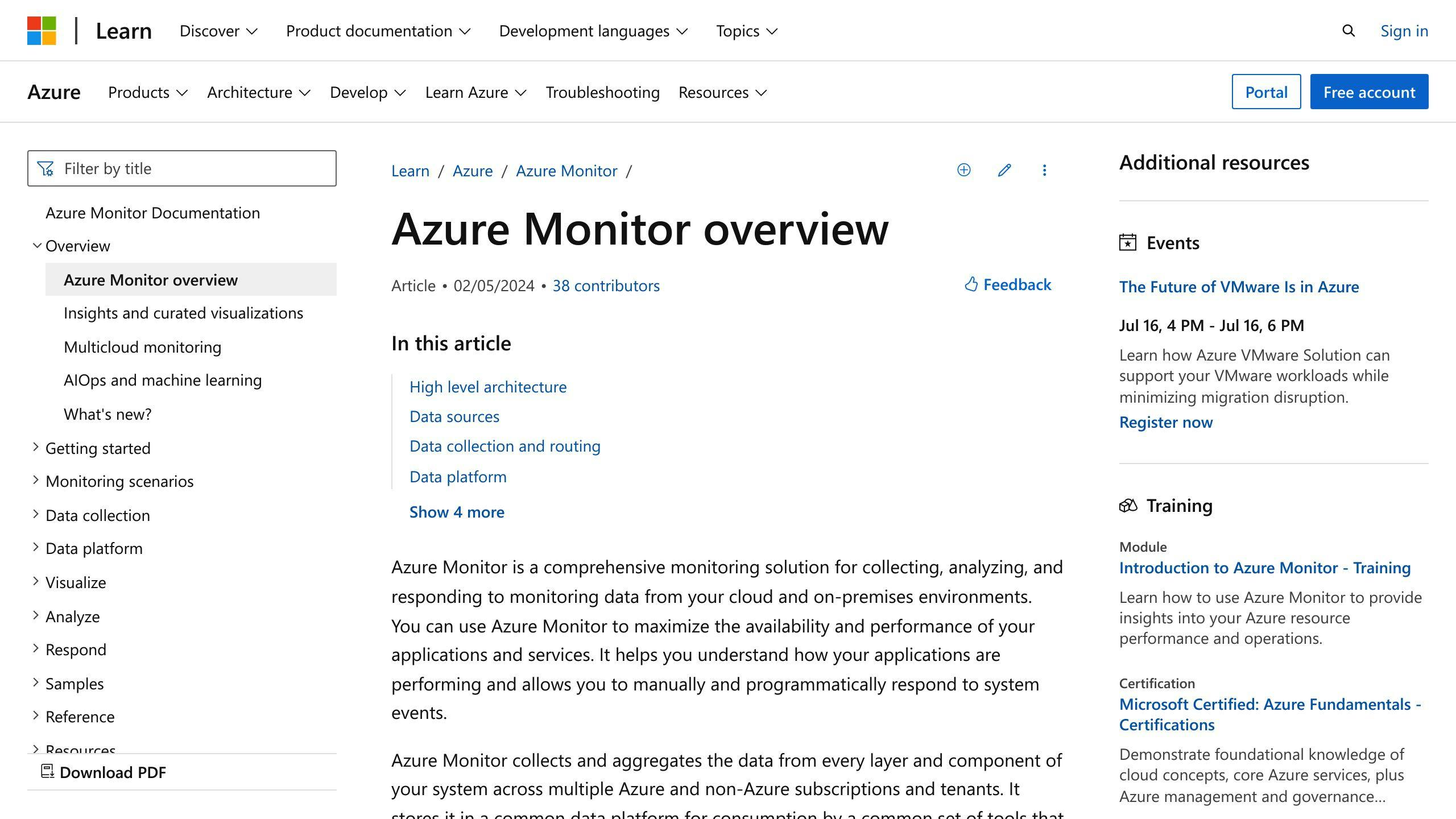1456x819 pixels.
Task: Click Register now for VMware event
Action: [x=1165, y=421]
